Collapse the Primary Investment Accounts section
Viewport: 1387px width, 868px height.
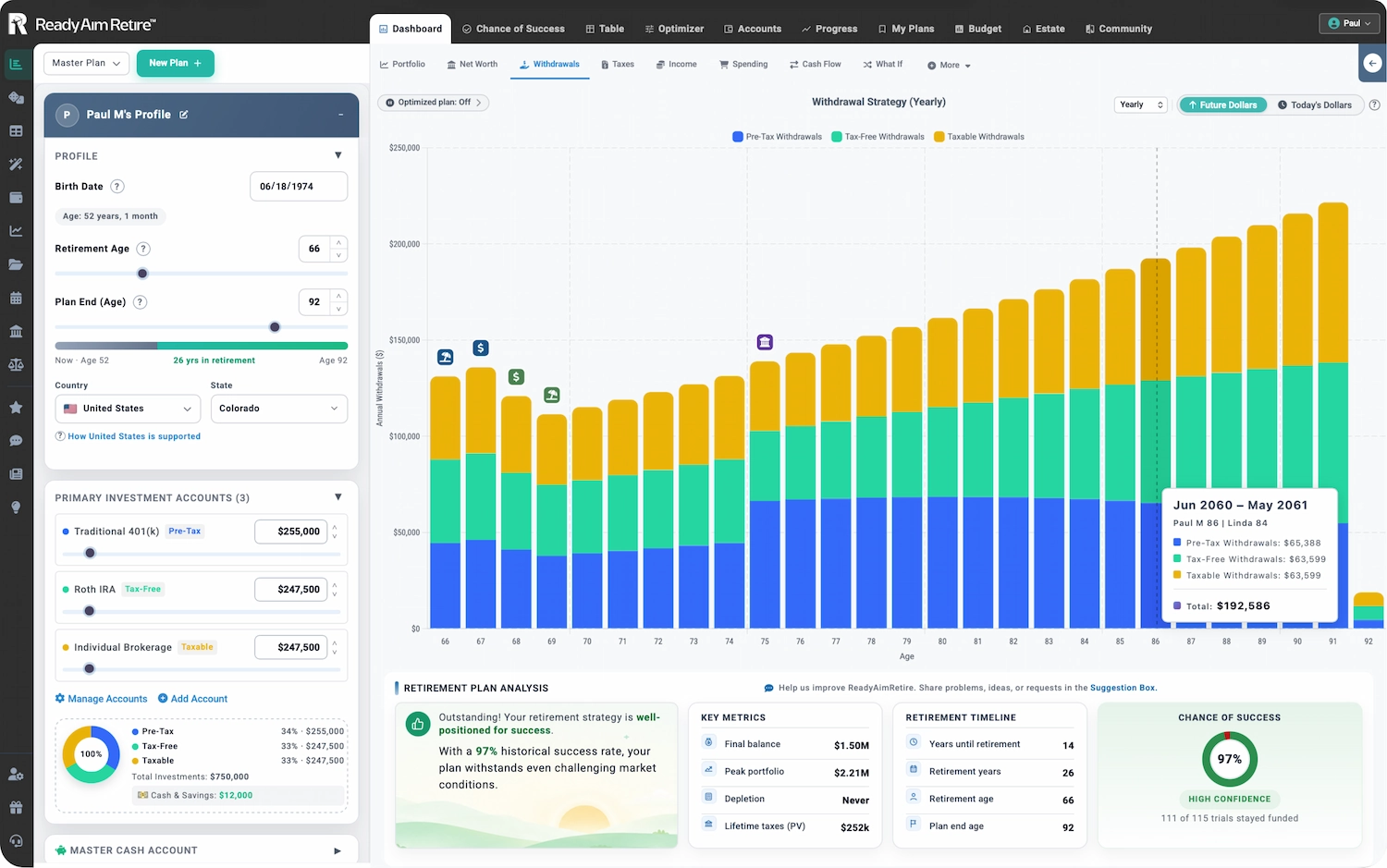point(338,497)
